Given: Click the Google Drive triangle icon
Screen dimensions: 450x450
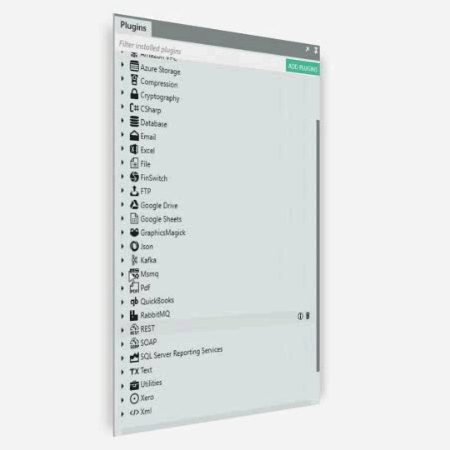Looking at the screenshot, I should [x=134, y=204].
